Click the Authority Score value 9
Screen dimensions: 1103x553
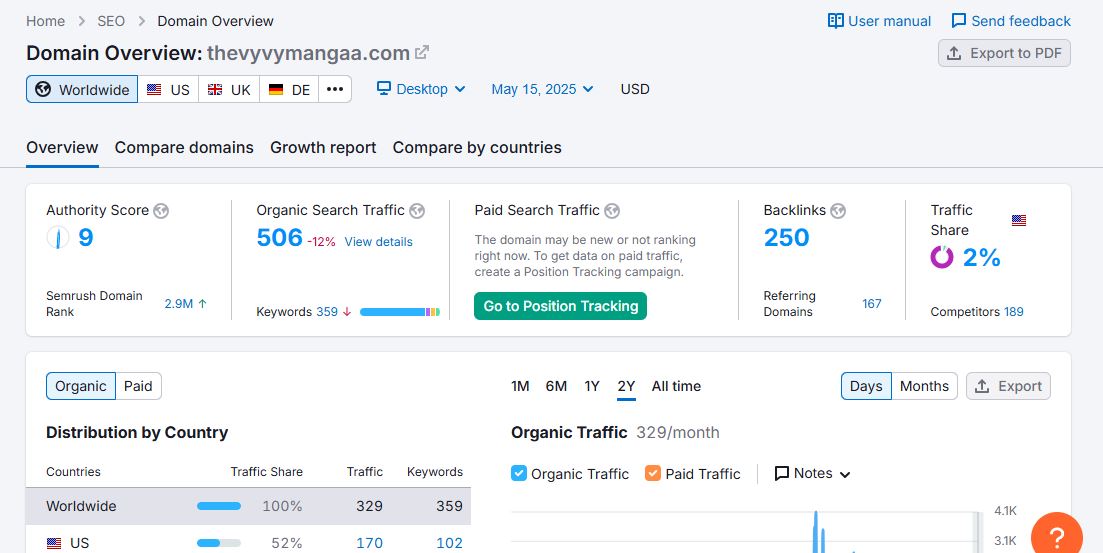pos(85,238)
